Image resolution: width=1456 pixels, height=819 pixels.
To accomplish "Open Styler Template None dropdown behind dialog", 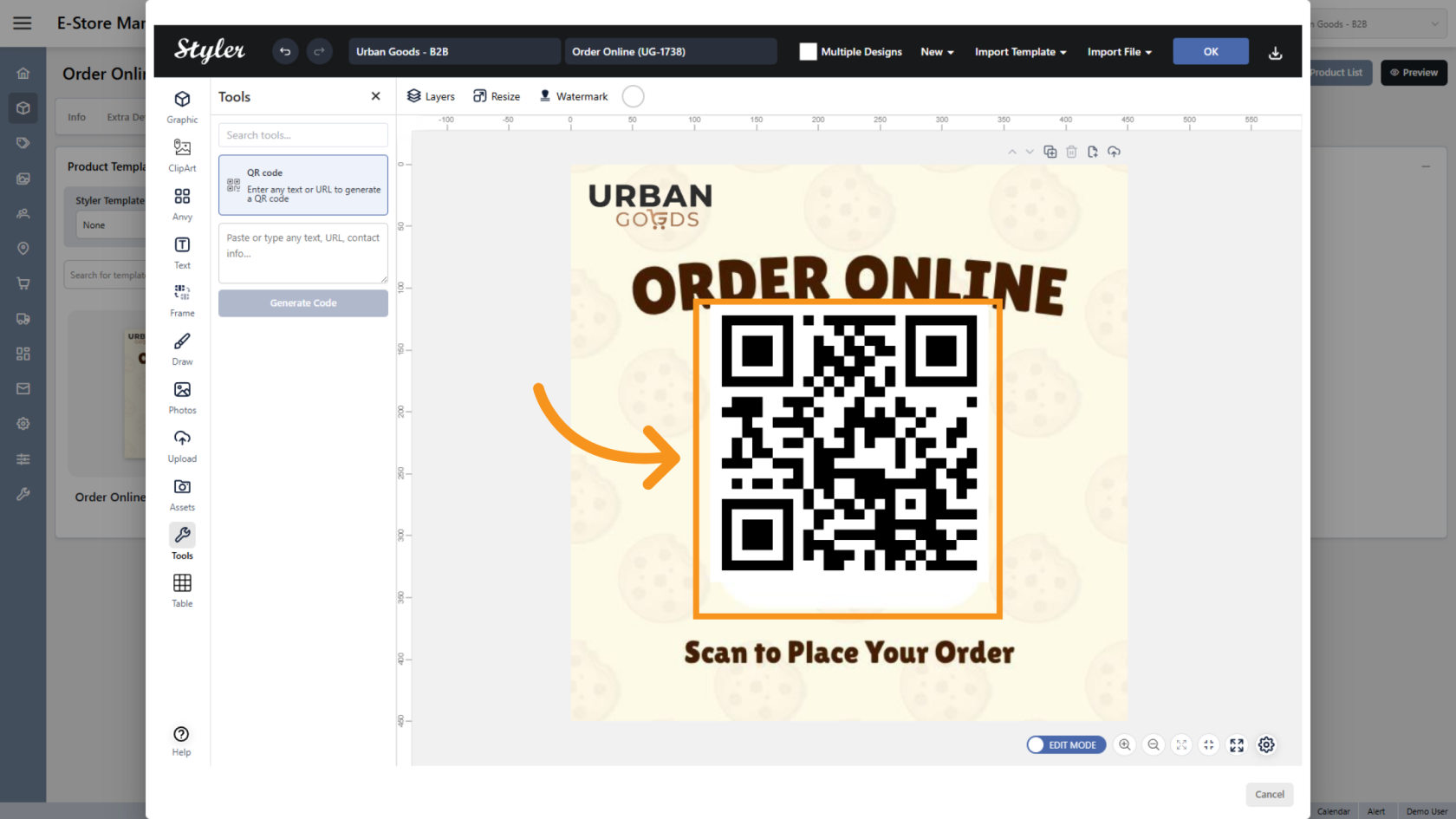I will tap(111, 225).
